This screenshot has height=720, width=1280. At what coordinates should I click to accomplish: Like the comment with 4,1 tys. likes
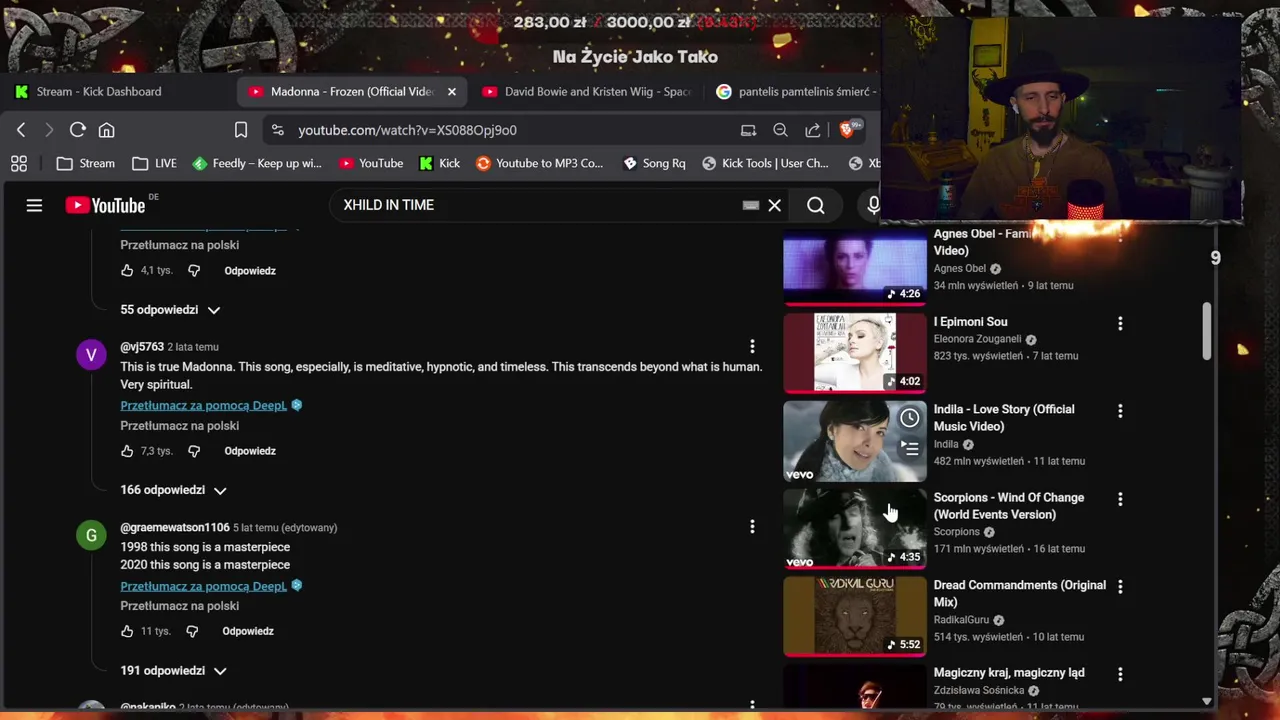click(127, 271)
